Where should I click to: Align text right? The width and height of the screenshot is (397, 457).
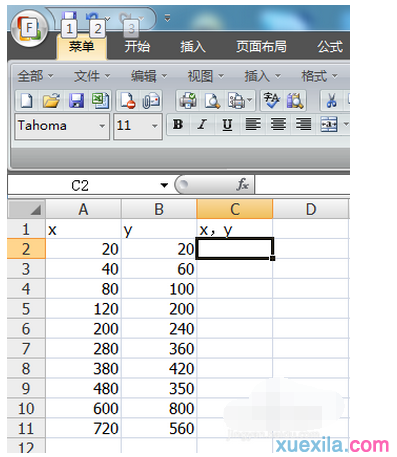point(303,125)
